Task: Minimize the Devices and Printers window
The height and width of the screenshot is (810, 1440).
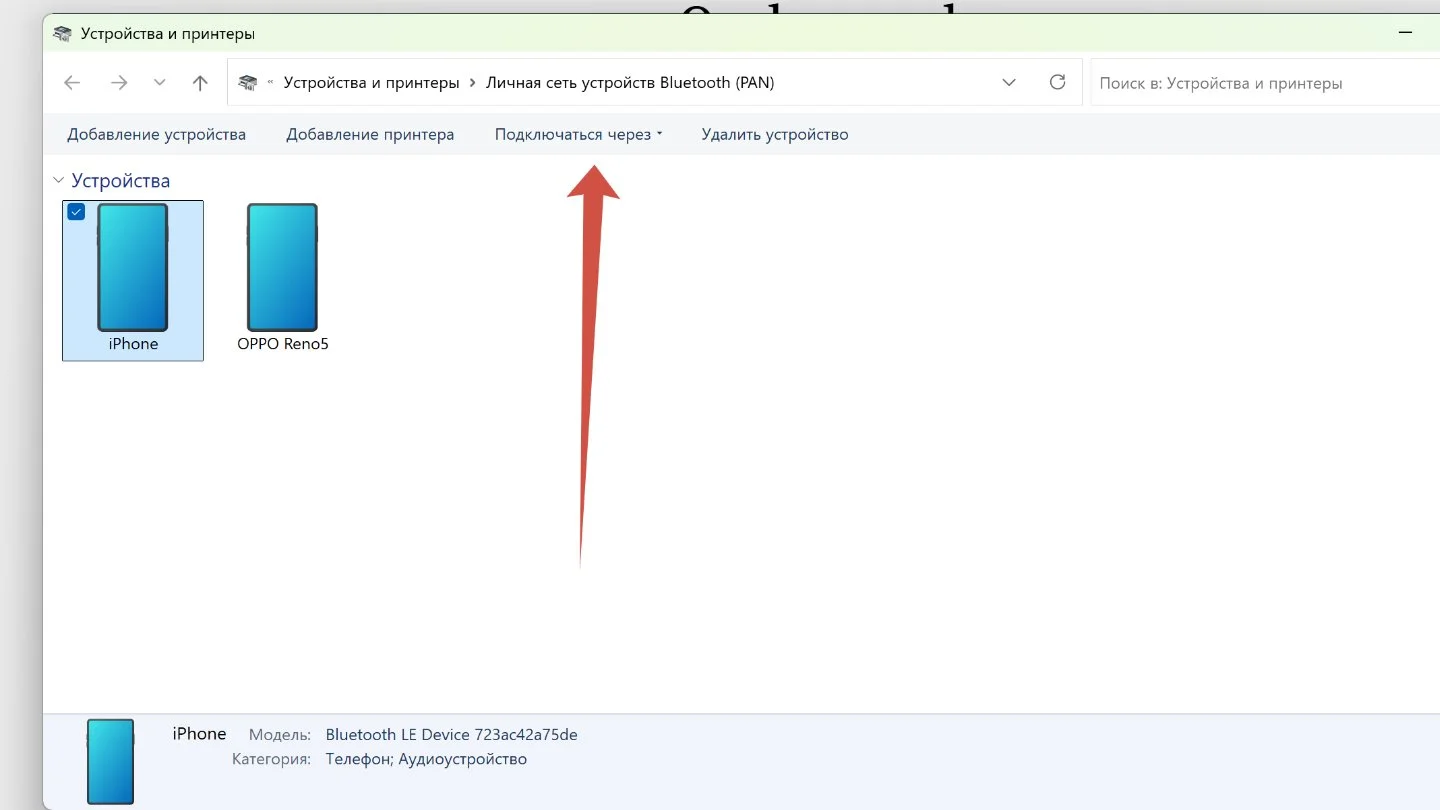Action: (1405, 33)
